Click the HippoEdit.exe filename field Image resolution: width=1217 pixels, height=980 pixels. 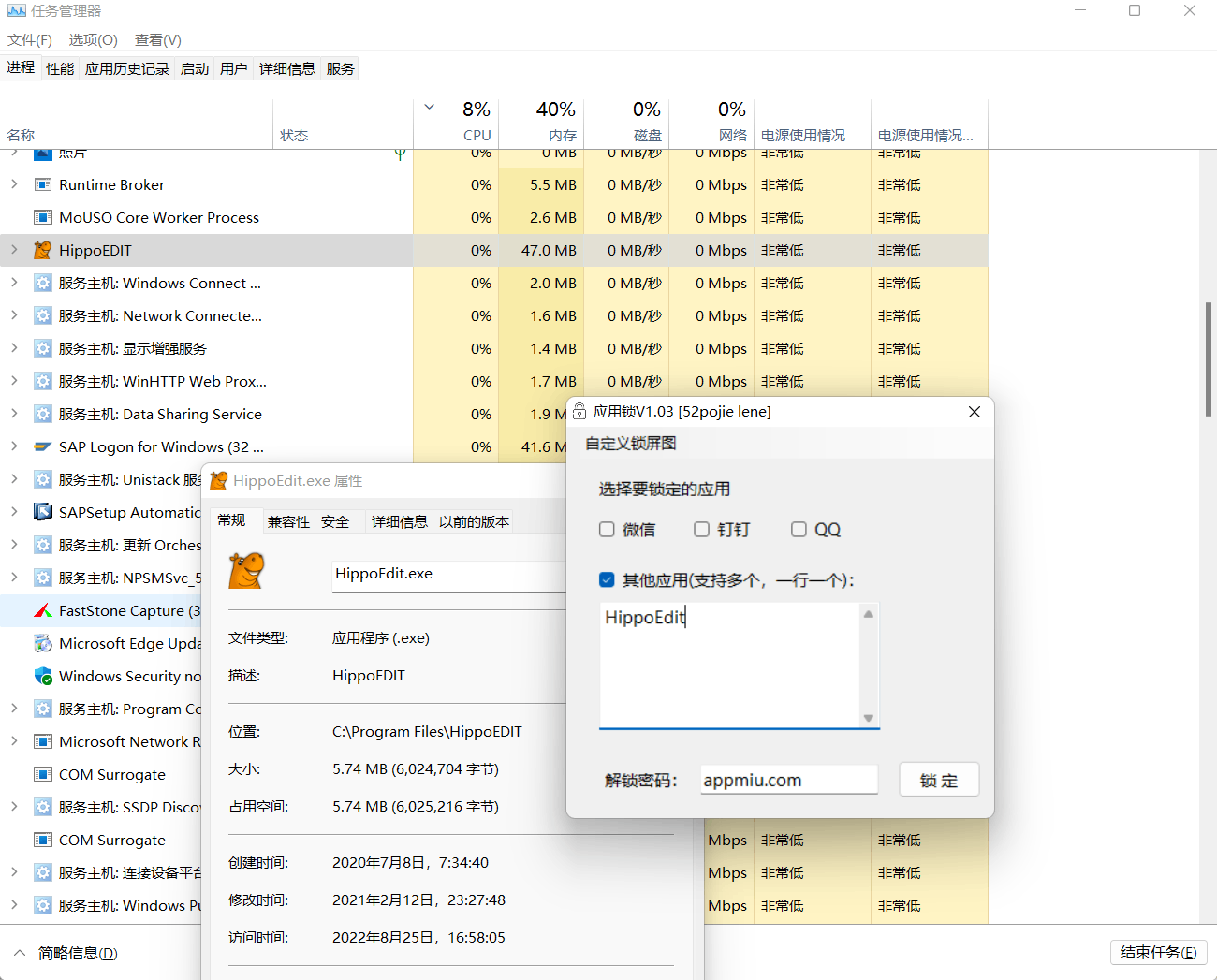[x=449, y=575]
